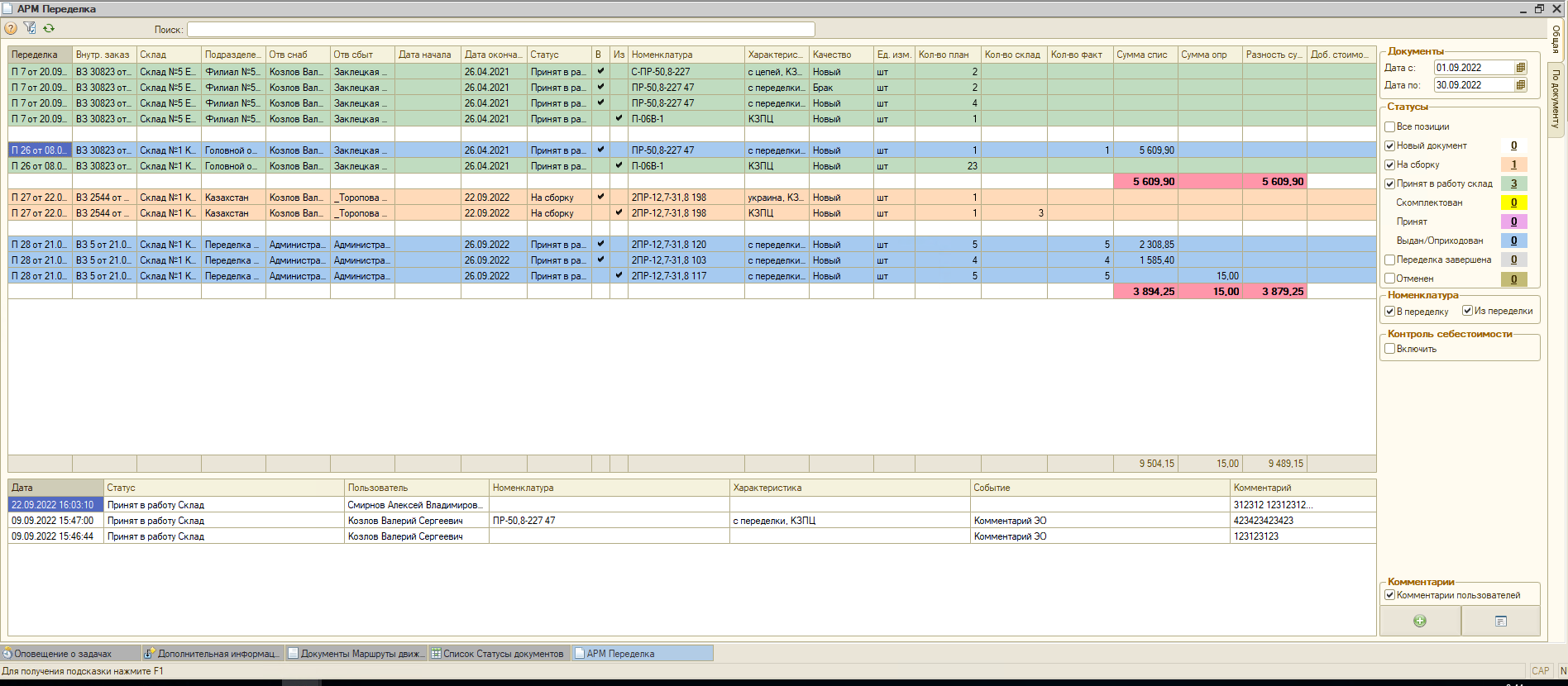
Task: Uncheck the 'Новый документ' status checkbox
Action: coord(1390,145)
